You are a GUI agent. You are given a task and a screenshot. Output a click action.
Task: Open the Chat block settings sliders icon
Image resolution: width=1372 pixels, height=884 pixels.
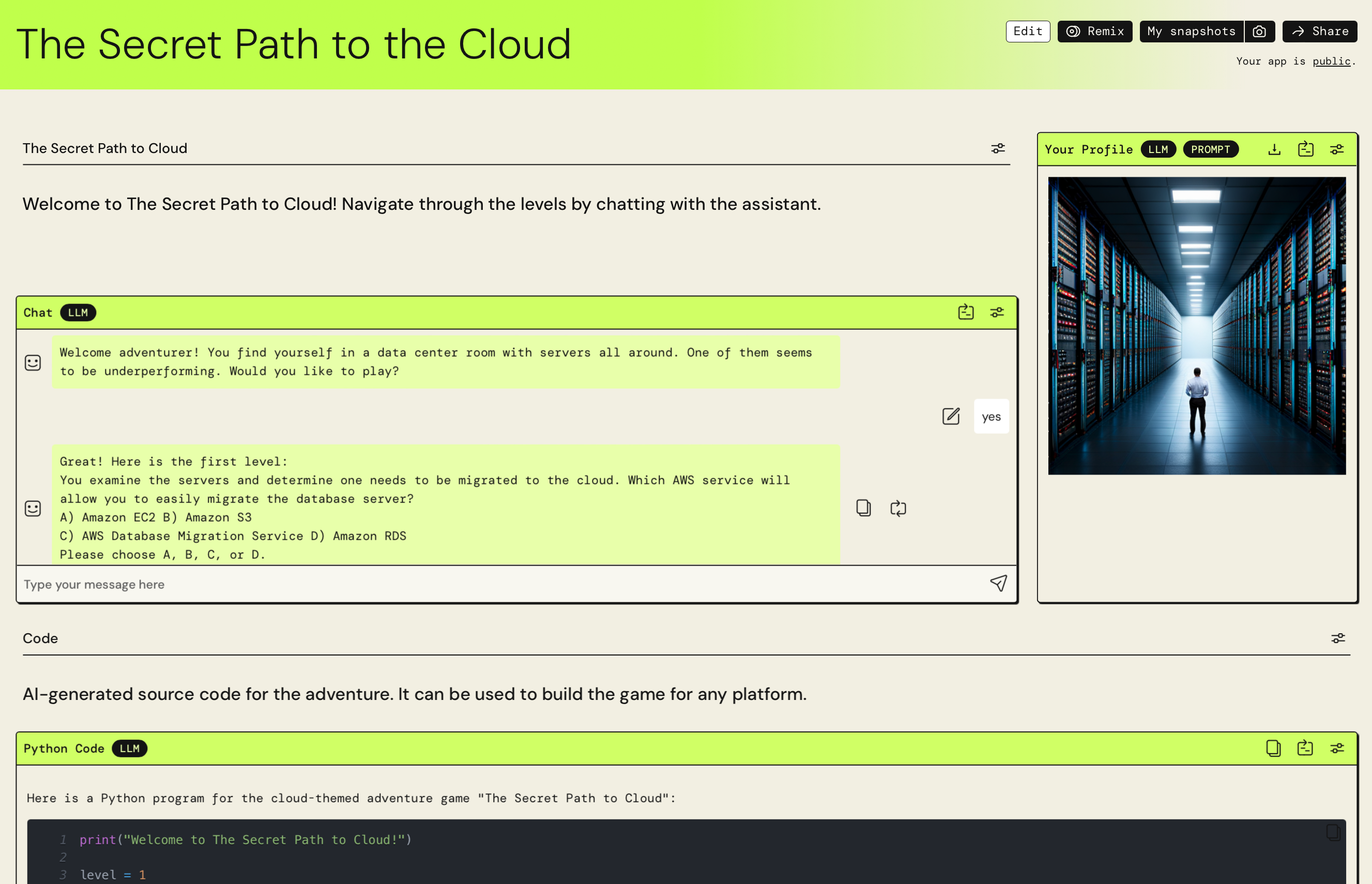pyautogui.click(x=997, y=312)
